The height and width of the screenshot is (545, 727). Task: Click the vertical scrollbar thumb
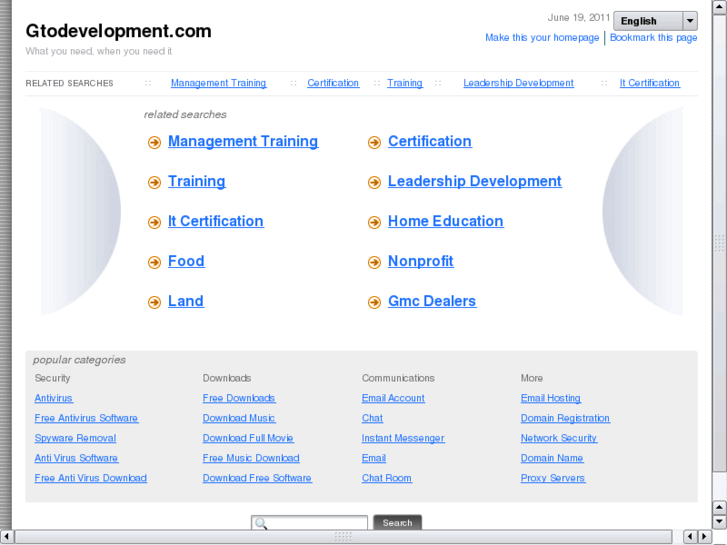720,242
